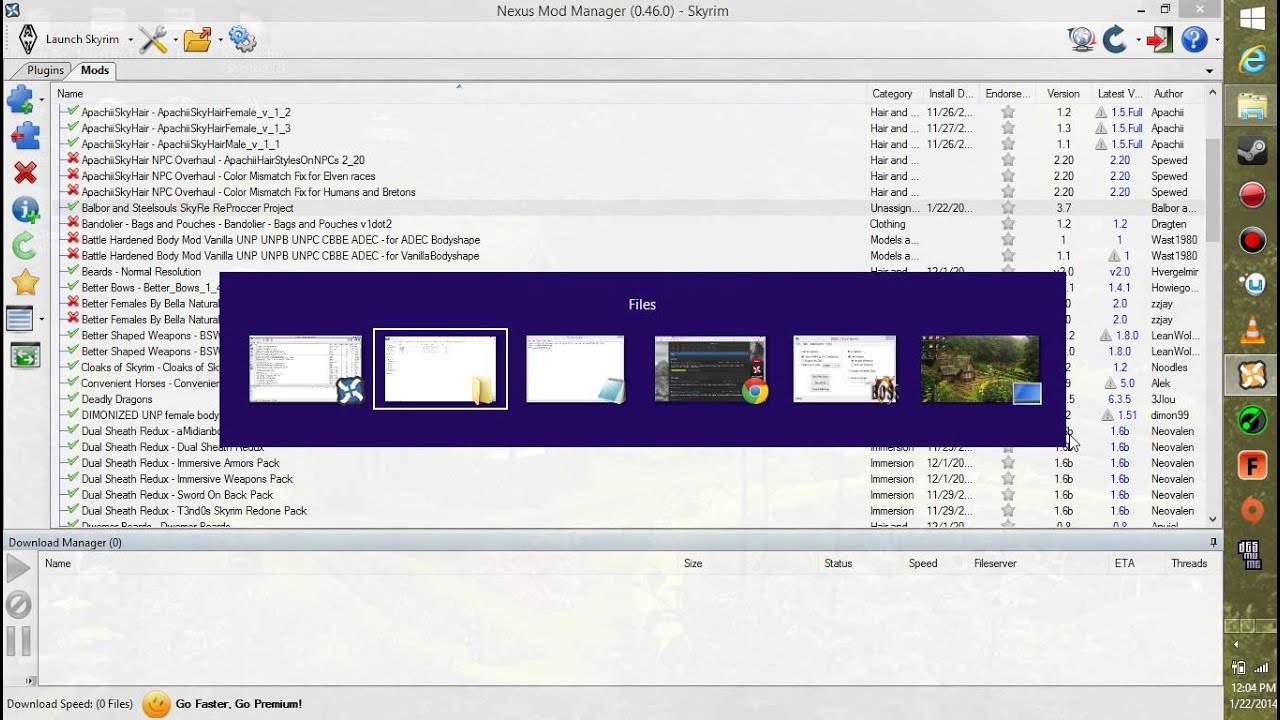Viewport: 1280px width, 720px height.
Task: Select the BOSS window thumbnail in switcher
Action: pos(845,369)
